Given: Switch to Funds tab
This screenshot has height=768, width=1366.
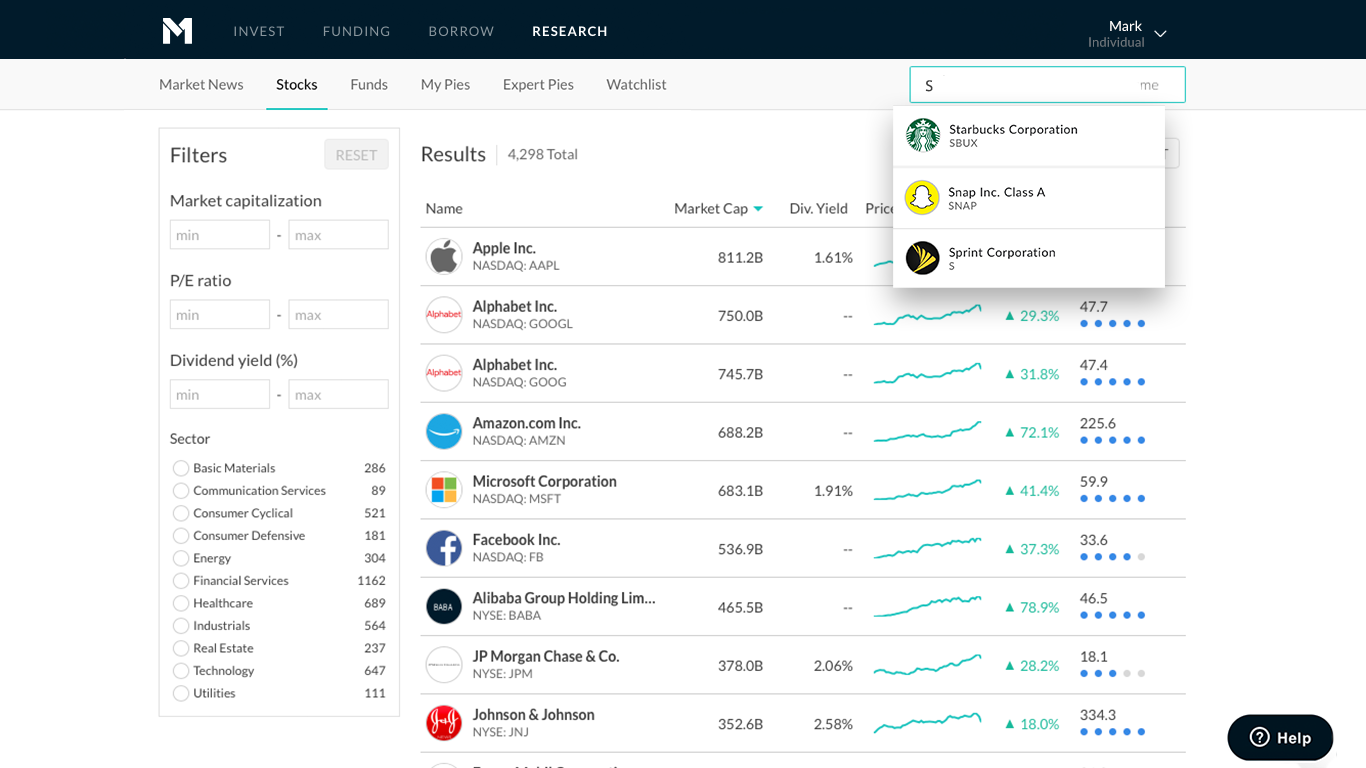Looking at the screenshot, I should 369,84.
